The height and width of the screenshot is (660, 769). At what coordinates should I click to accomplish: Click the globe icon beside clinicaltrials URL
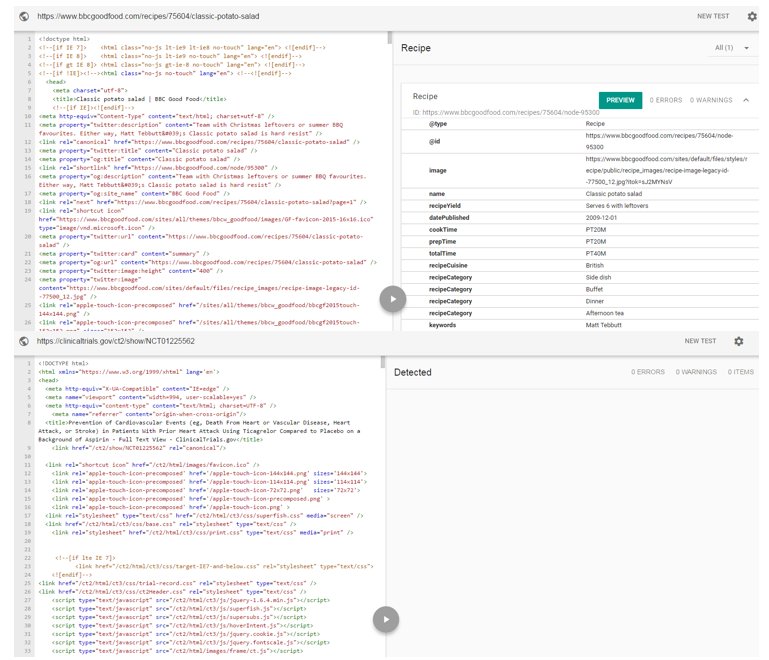click(x=24, y=341)
